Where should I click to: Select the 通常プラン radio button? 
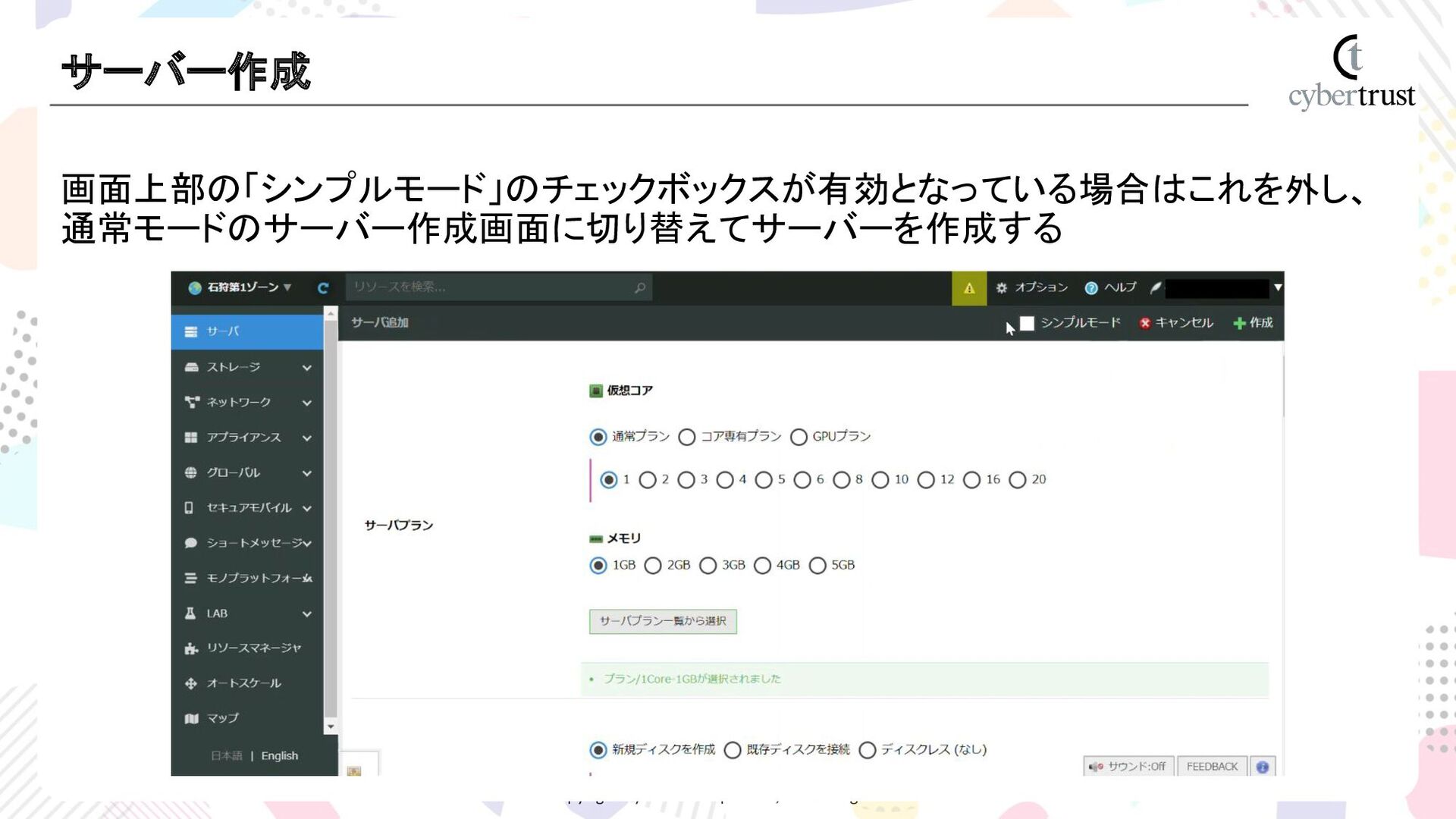pos(598,437)
